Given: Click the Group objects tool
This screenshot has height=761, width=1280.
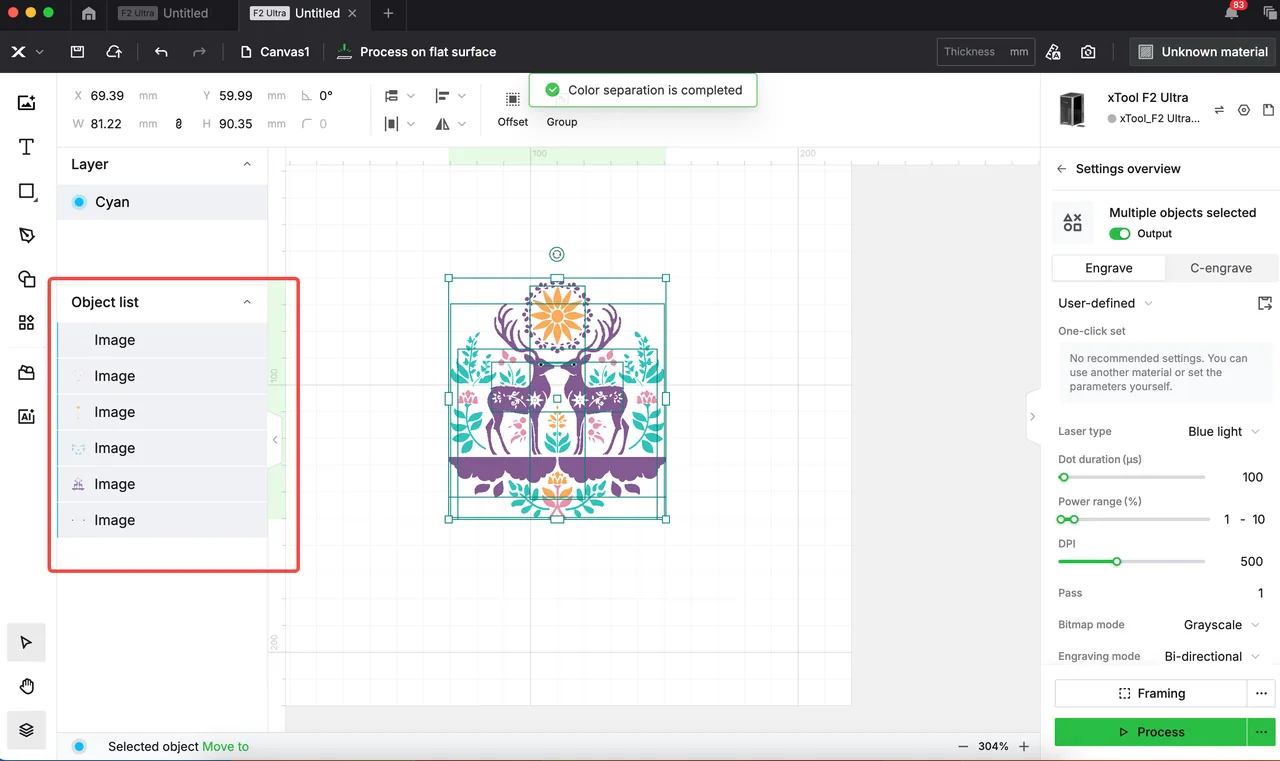Looking at the screenshot, I should tap(562, 109).
